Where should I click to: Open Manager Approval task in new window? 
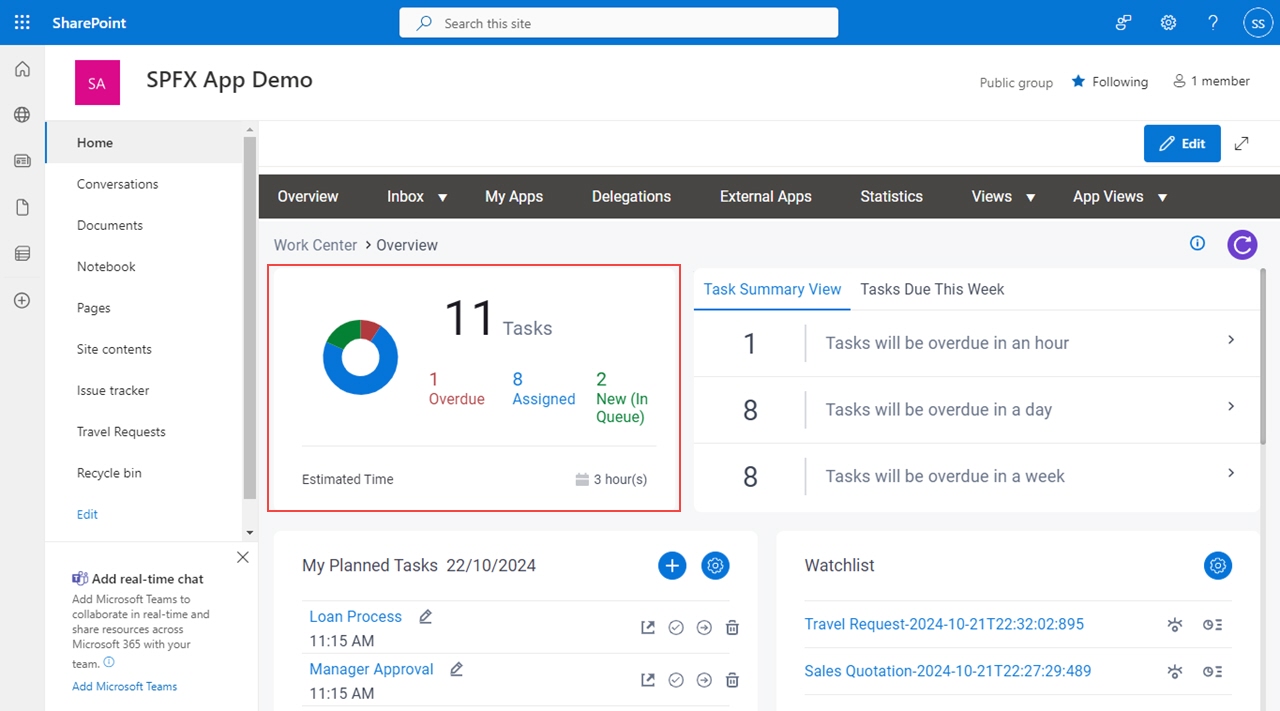[x=648, y=679]
